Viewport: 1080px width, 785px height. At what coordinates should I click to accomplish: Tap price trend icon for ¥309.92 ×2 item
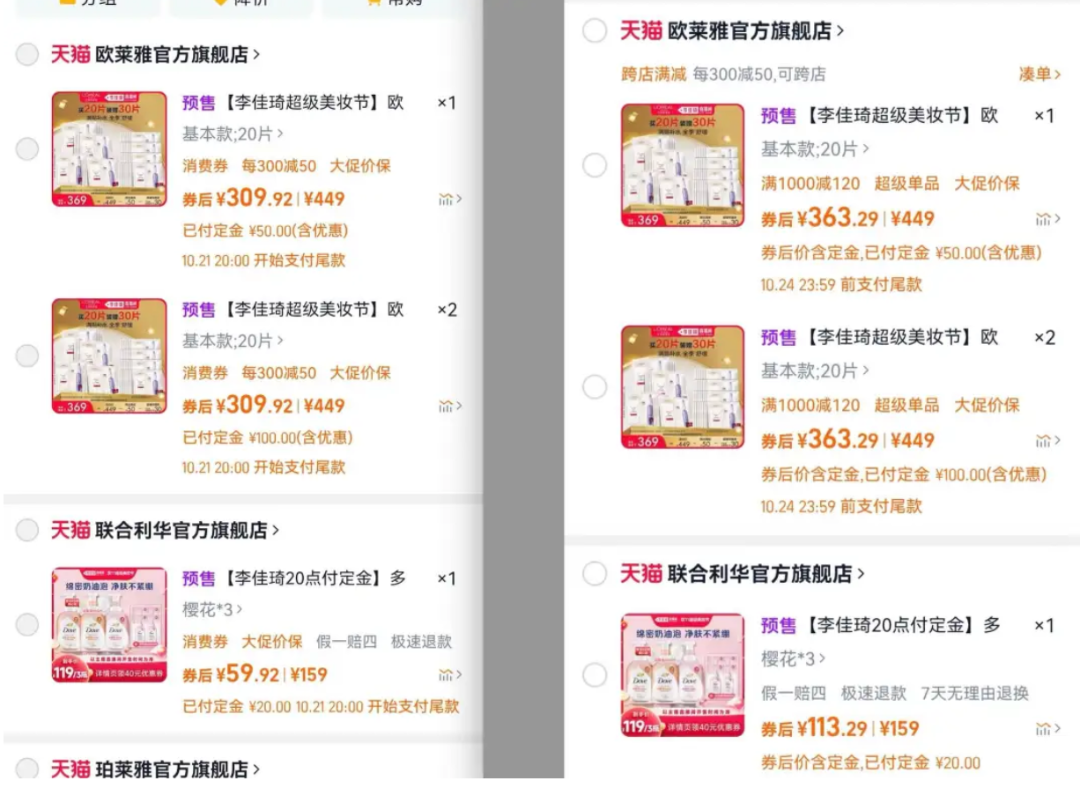pos(449,406)
